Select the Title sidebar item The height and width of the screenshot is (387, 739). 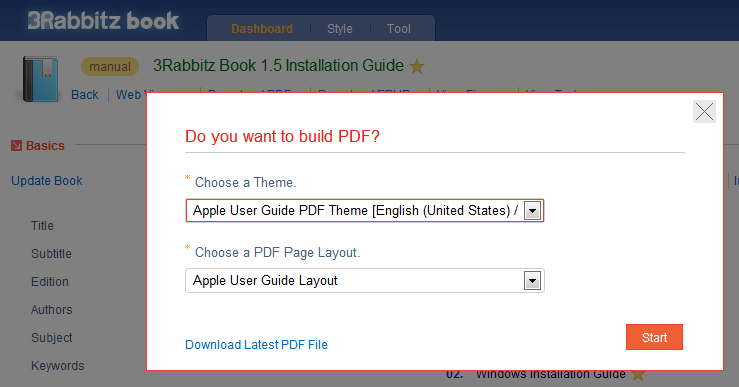(x=42, y=226)
